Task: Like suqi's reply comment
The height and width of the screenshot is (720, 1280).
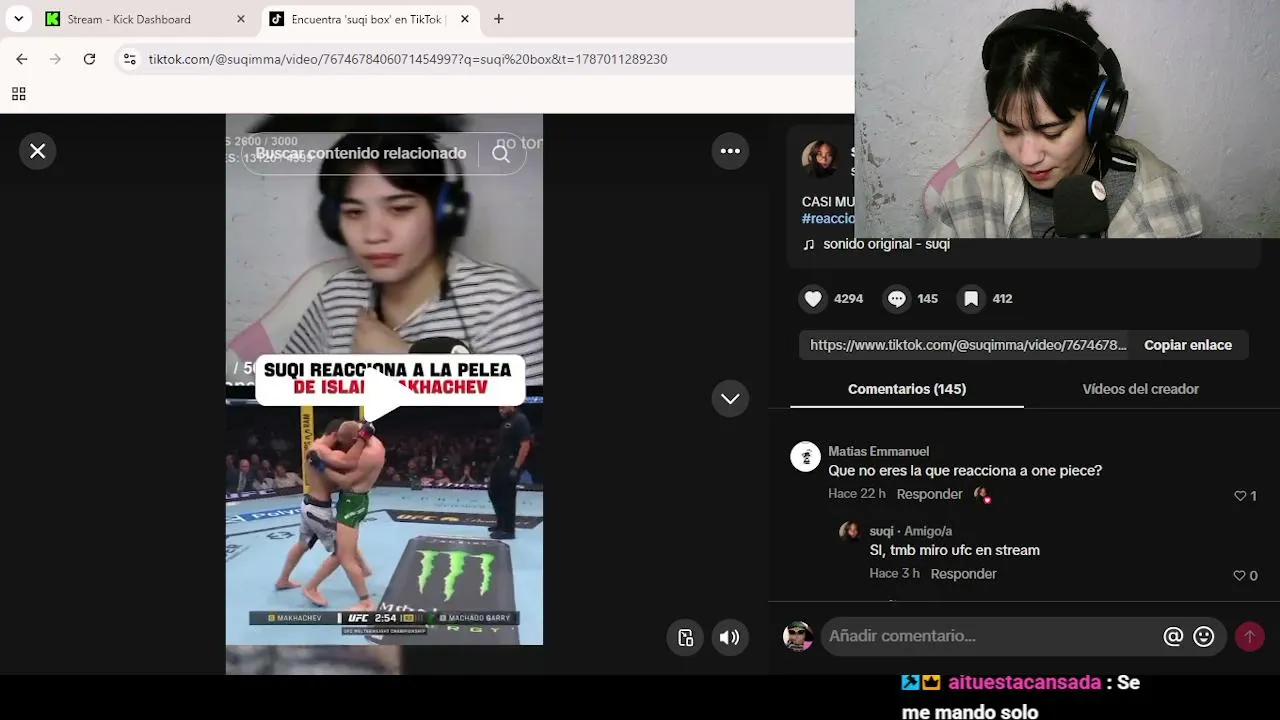Action: click(1240, 576)
